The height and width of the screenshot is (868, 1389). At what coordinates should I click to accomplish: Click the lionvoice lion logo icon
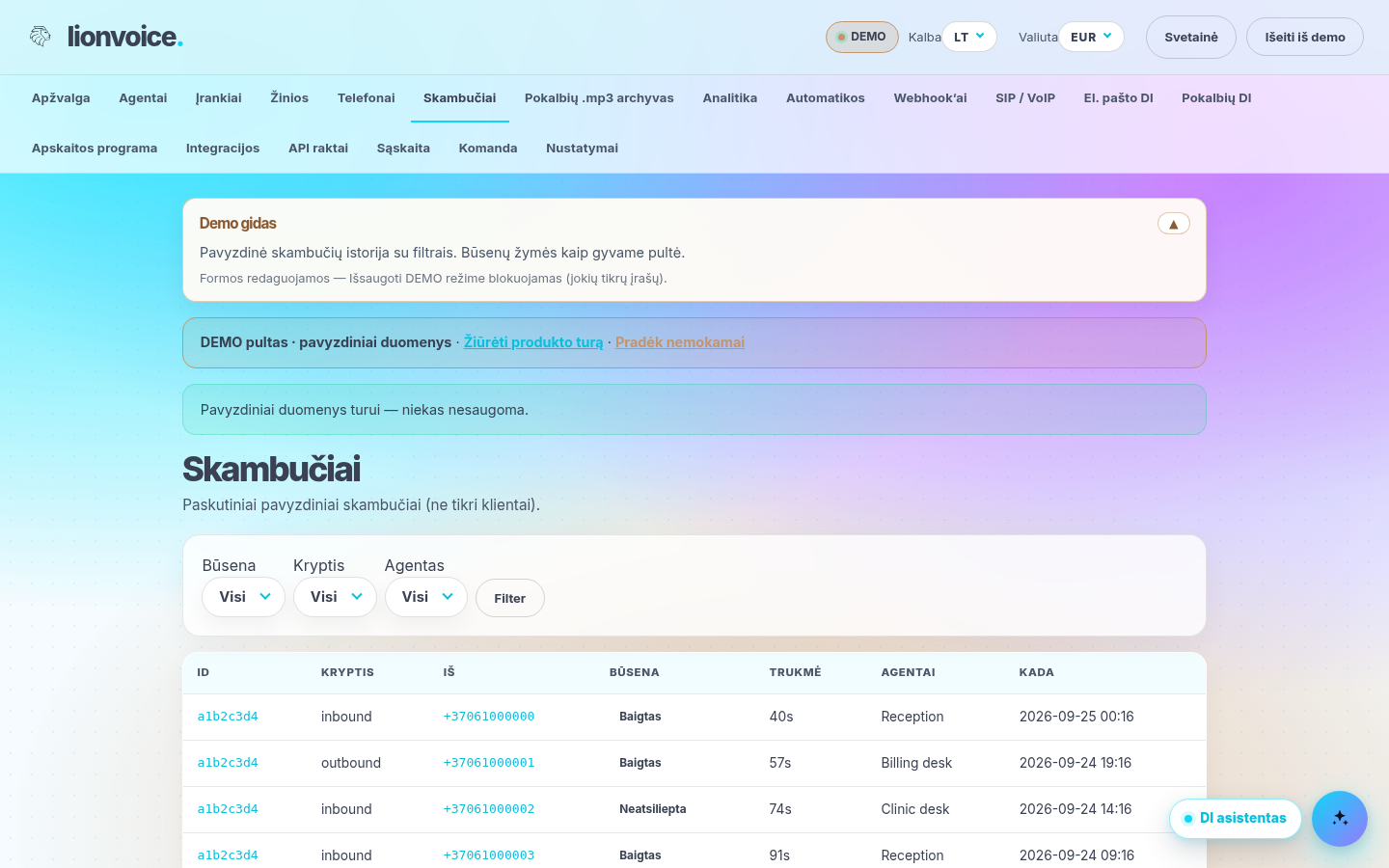click(x=40, y=37)
